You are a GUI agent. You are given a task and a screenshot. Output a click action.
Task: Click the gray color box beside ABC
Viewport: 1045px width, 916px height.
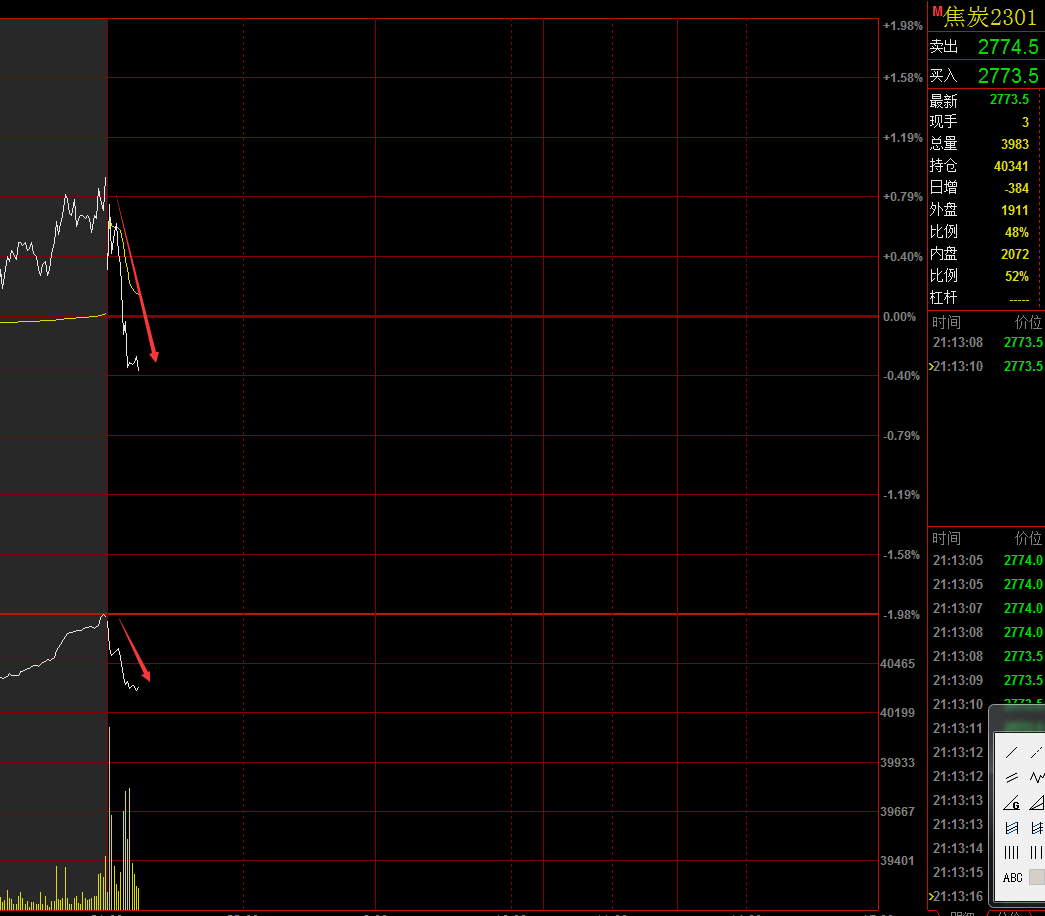1037,877
